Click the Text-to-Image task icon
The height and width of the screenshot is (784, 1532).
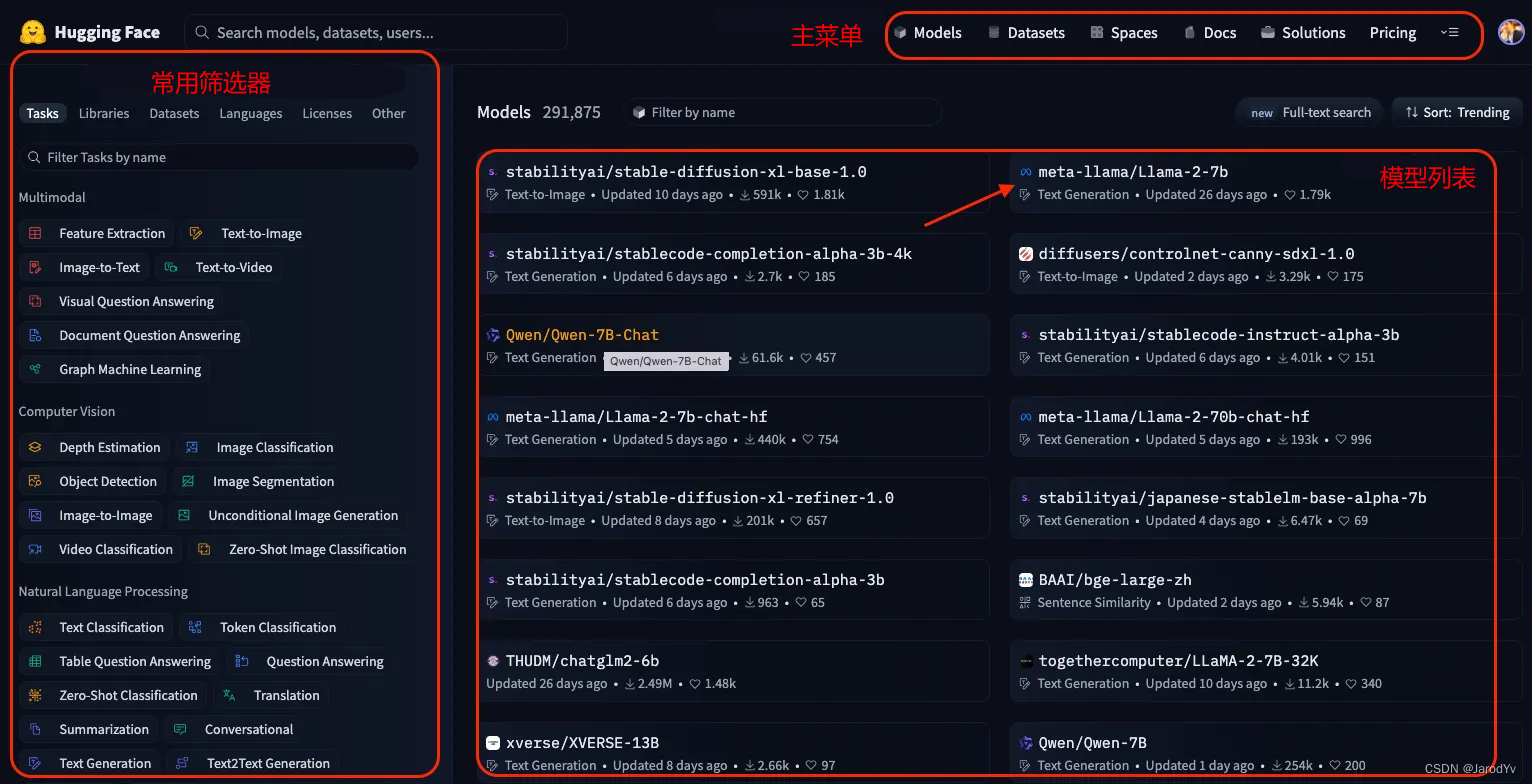pyautogui.click(x=197, y=233)
